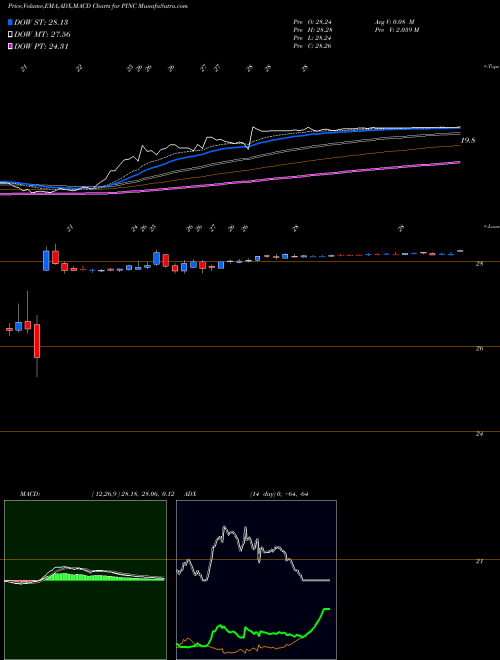The image size is (500, 660).
Task: Click the 'Pre V: 2.059 M' value
Action: tap(396, 30)
